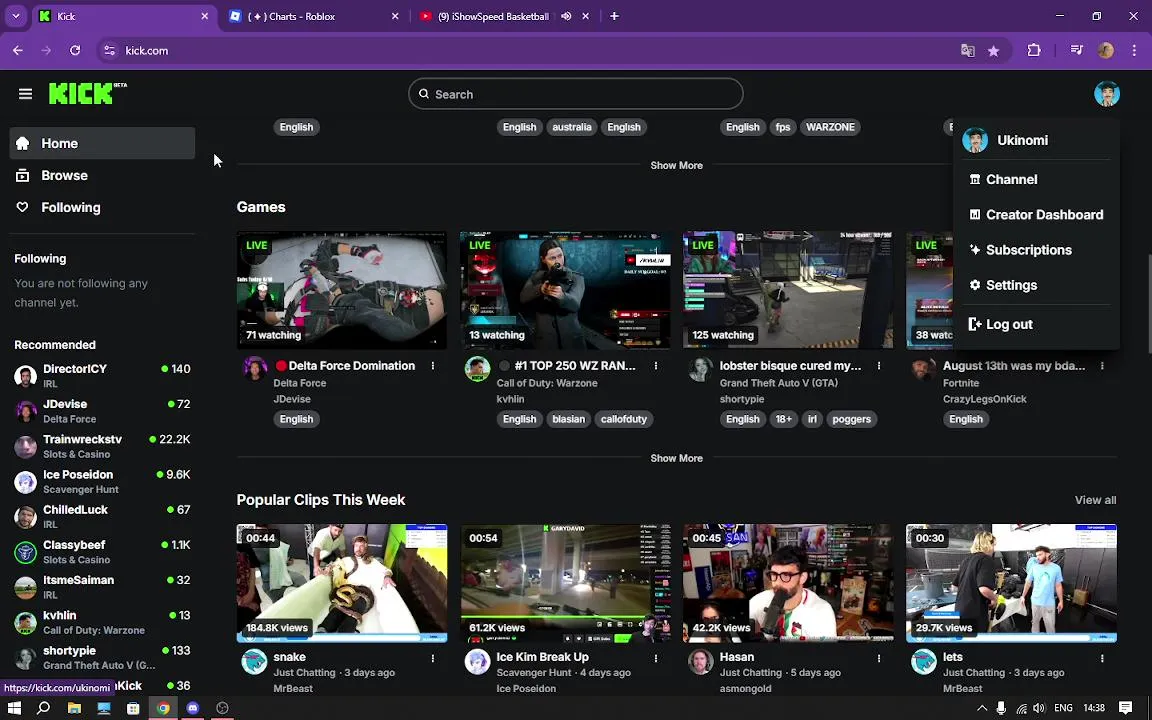Screen dimensions: 1152x720
Task: Click the poggers tag
Action: [x=852, y=420]
